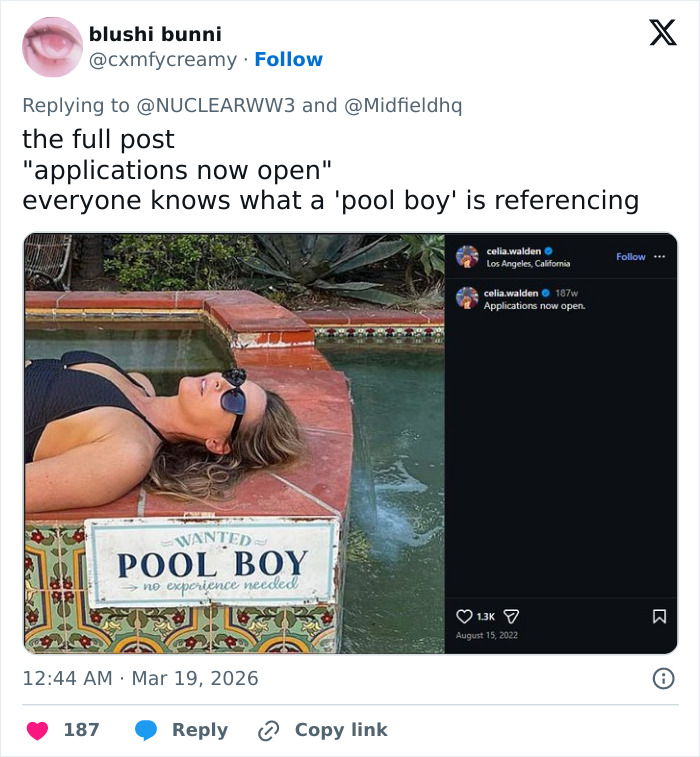Open the @cxmfycreamy handle link
The height and width of the screenshot is (757, 700).
165,60
